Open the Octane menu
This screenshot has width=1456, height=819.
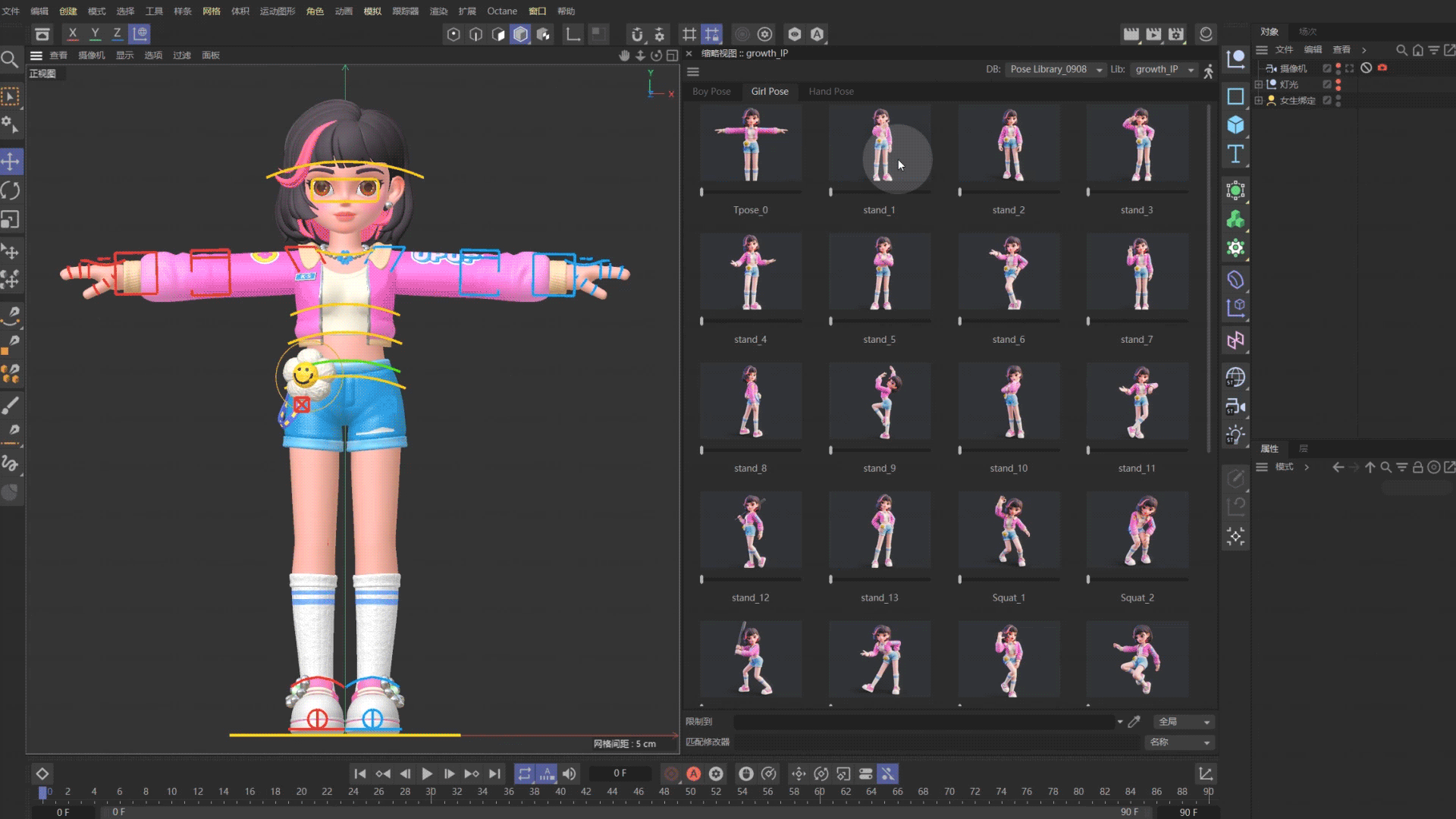pos(501,11)
